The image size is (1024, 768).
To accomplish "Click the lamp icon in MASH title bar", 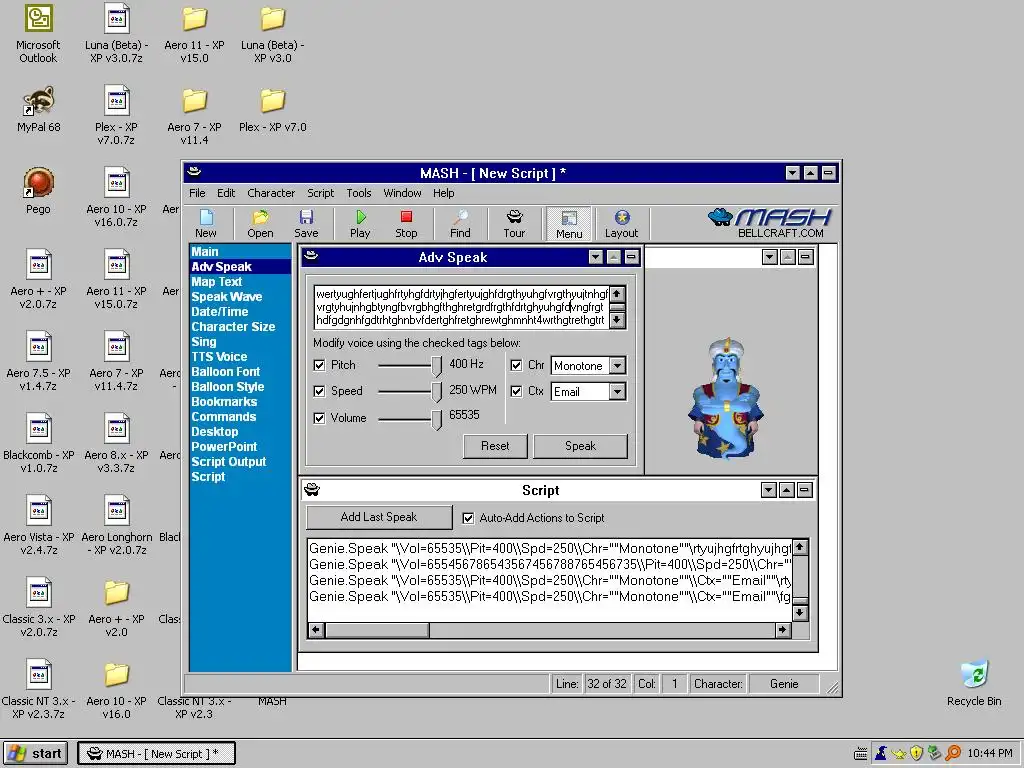I will point(194,172).
